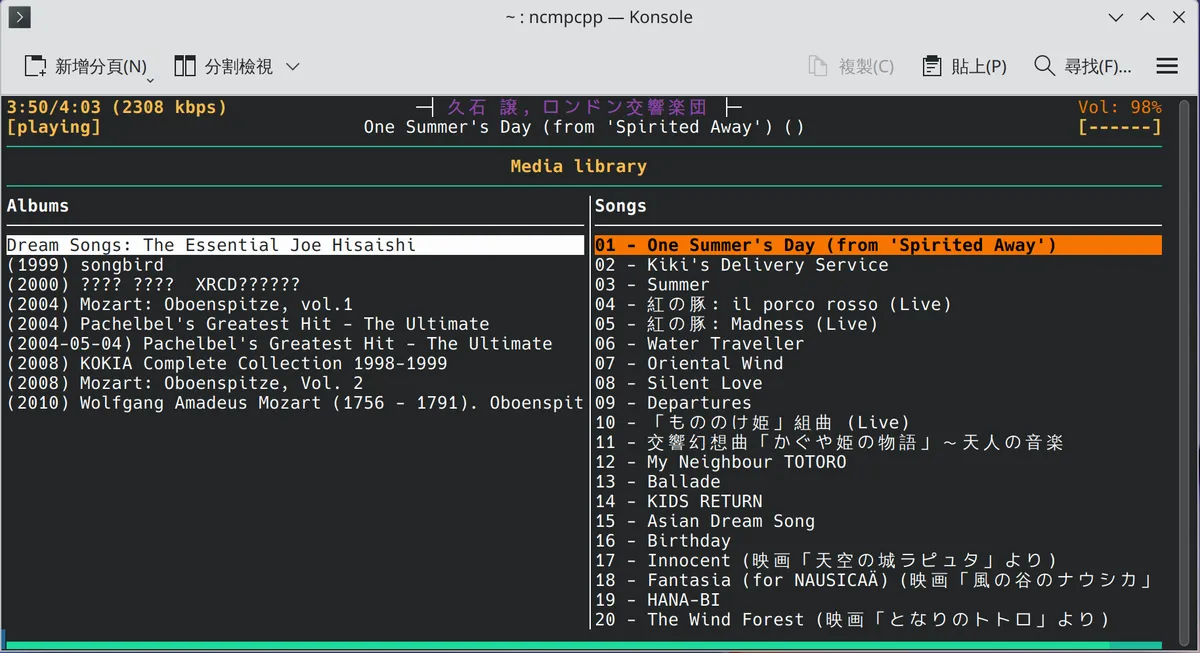Expand the 分割檢視 dropdown chevron

point(293,67)
